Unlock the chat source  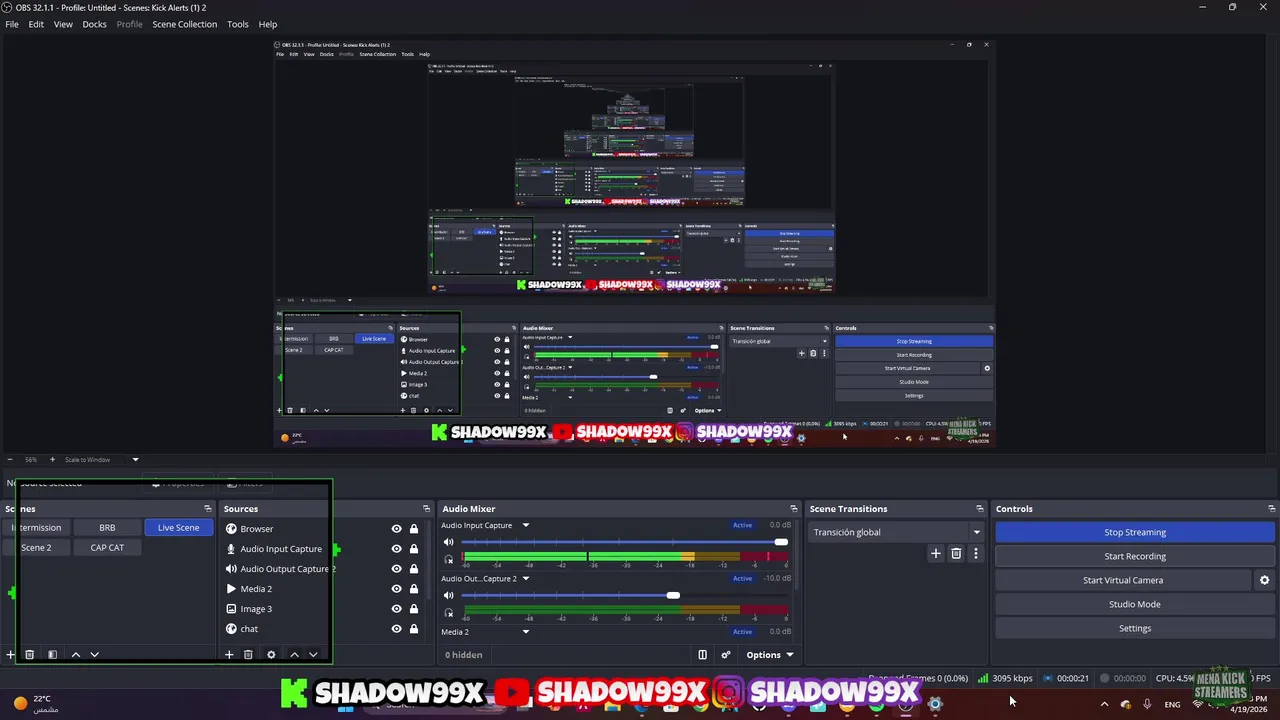point(414,629)
